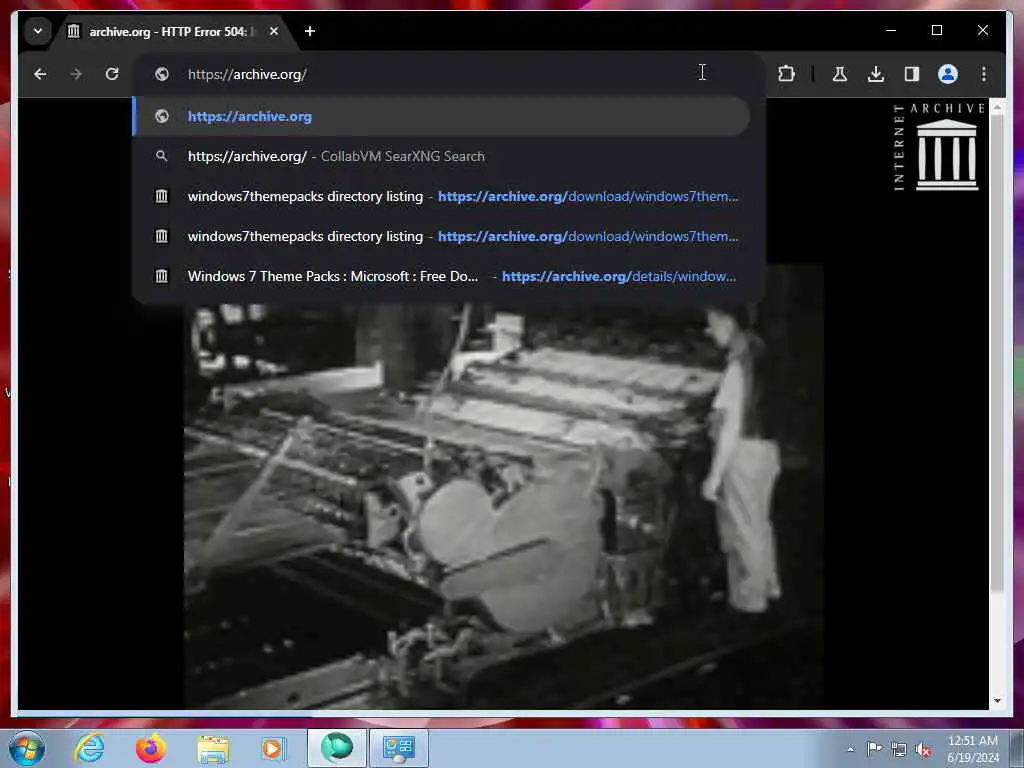Show hidden system tray icons
This screenshot has width=1024, height=768.
pos(850,750)
